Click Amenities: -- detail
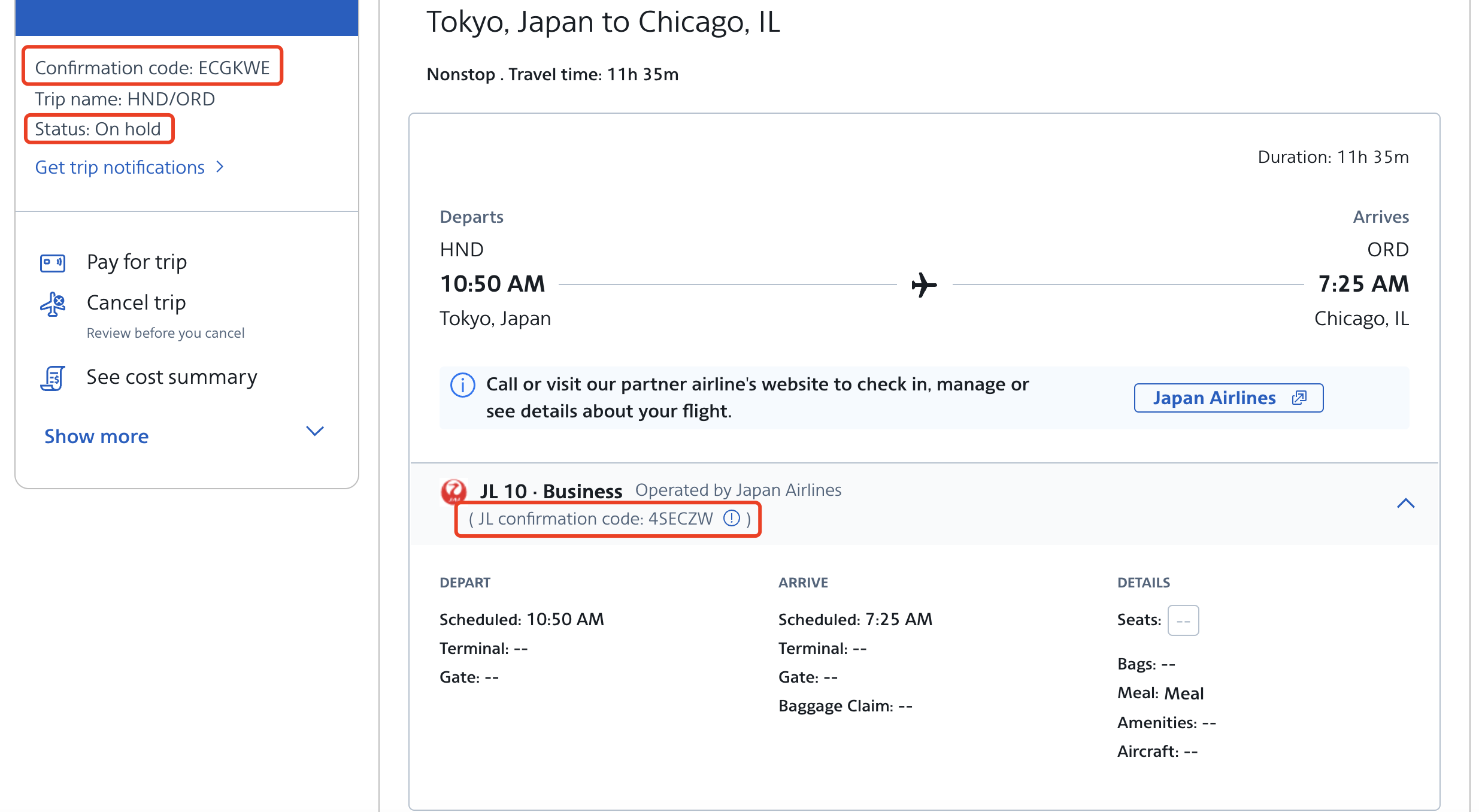Screen dimensions: 1479x812 1166,722
